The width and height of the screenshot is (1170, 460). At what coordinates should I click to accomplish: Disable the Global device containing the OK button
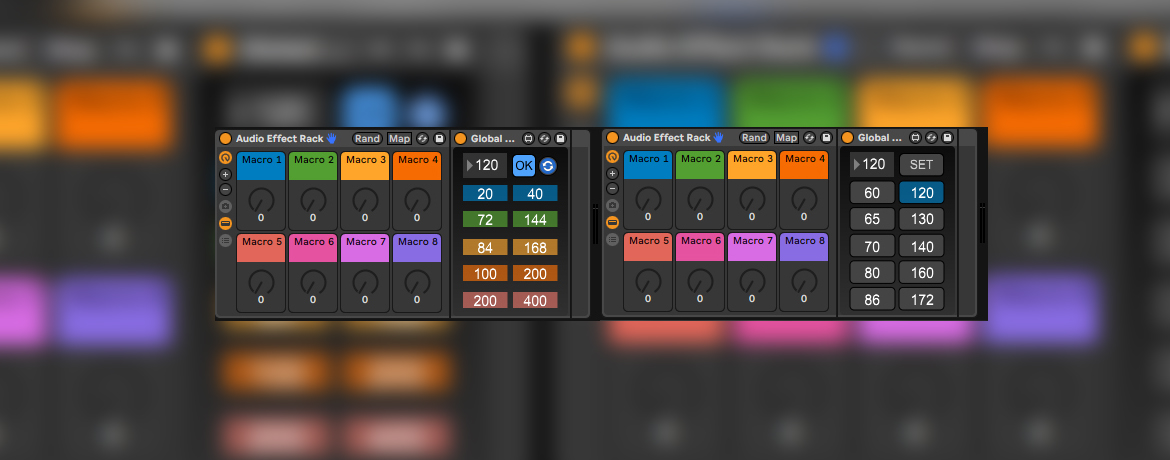461,138
